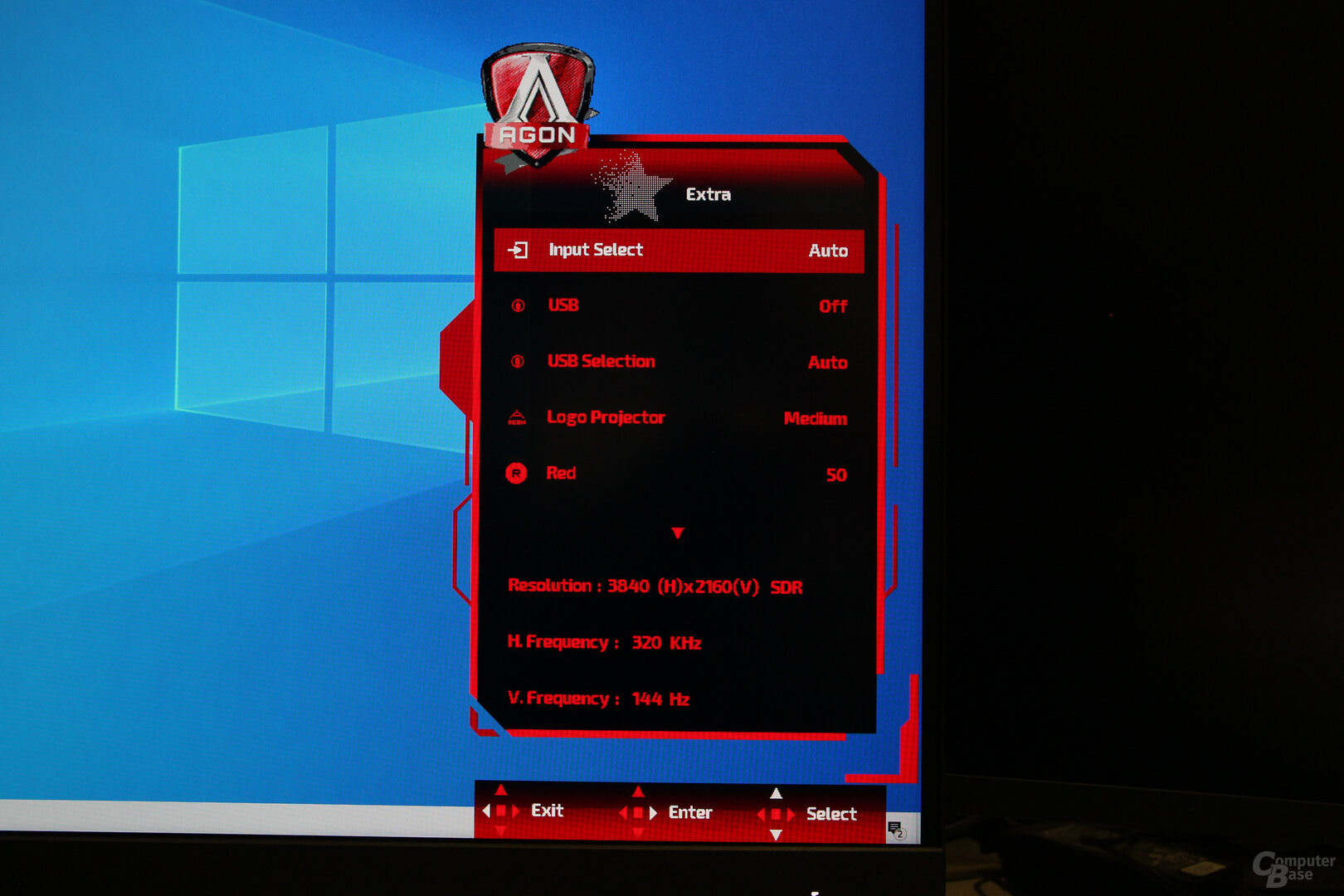Click the H. Frequency 320 KHz text

pyautogui.click(x=604, y=642)
